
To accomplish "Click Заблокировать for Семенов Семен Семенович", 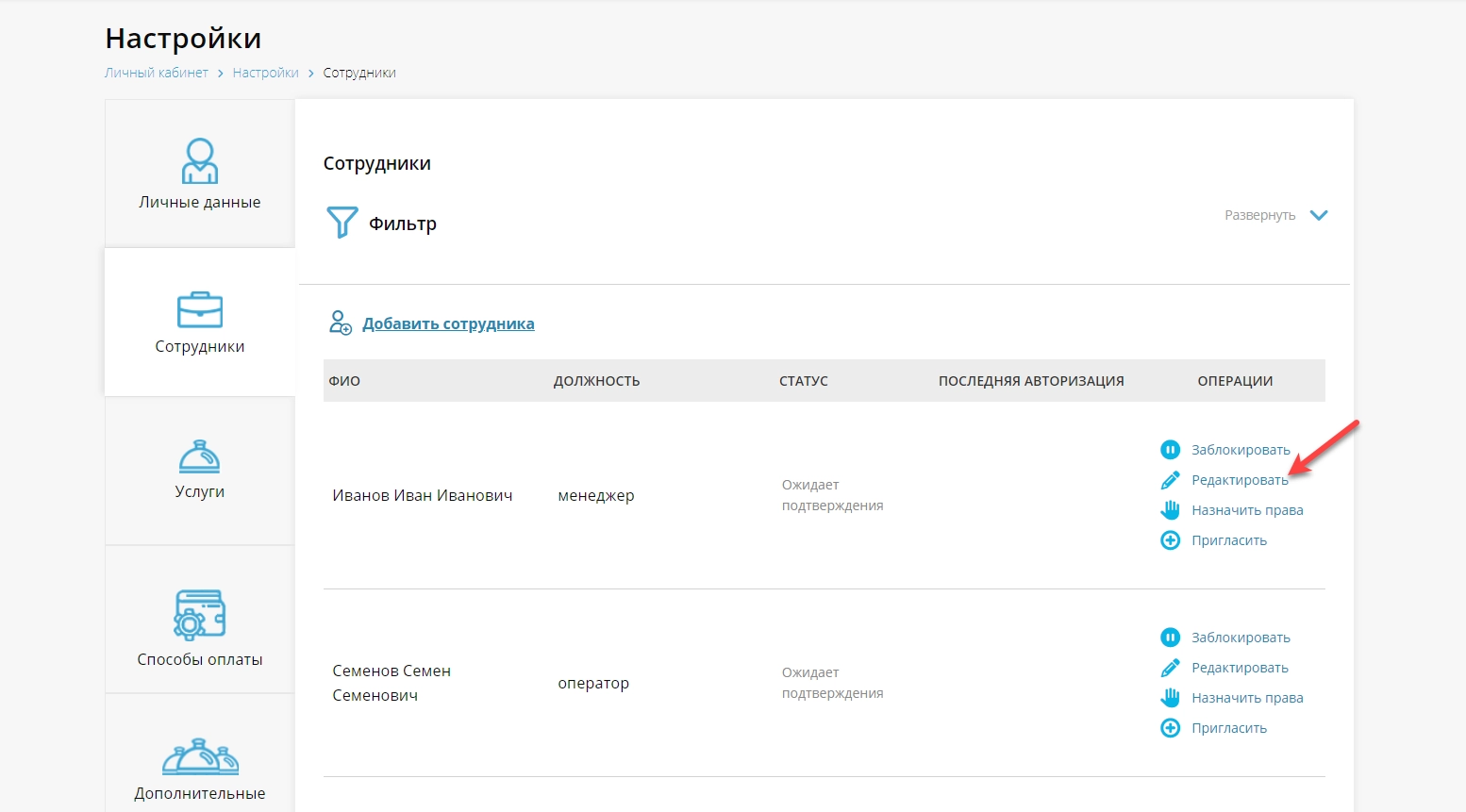I will pyautogui.click(x=1241, y=638).
